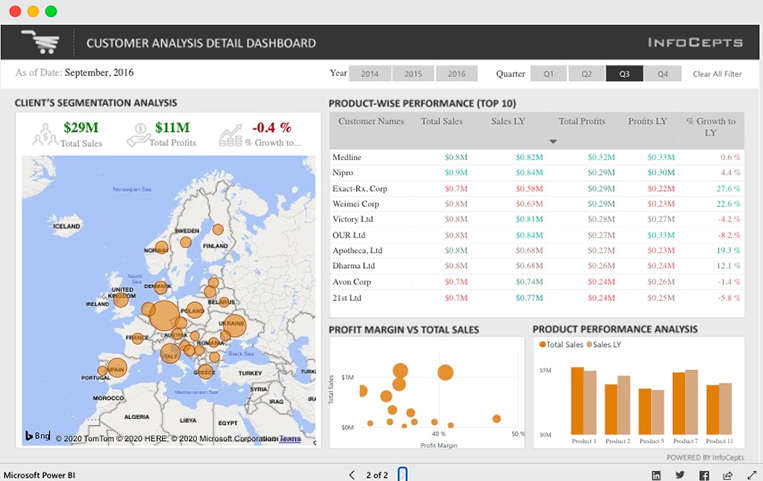Click the -0.4 % growth value
The image size is (763, 481).
tap(272, 128)
